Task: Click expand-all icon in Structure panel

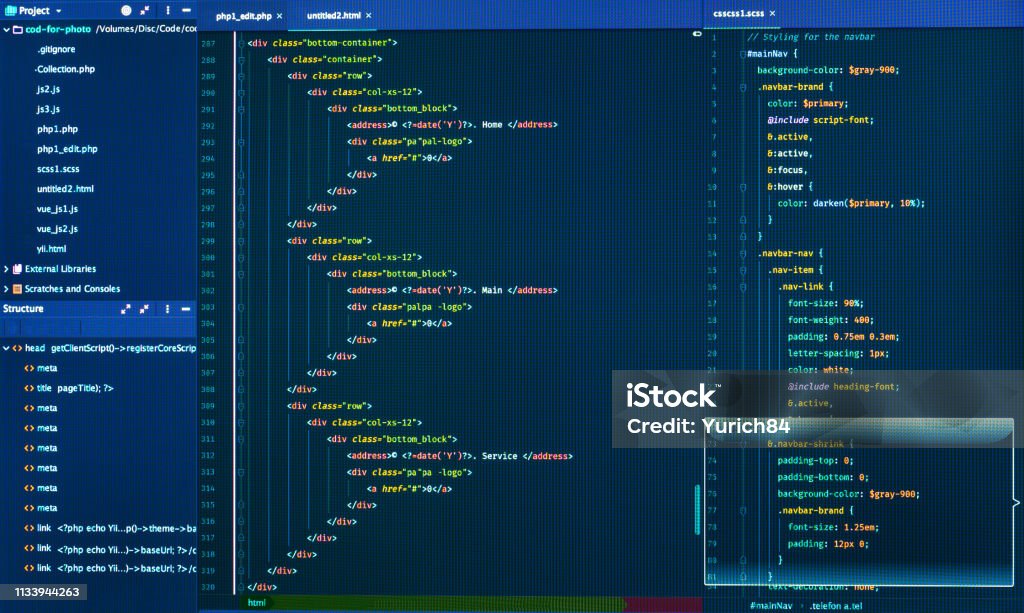Action: coord(126,309)
